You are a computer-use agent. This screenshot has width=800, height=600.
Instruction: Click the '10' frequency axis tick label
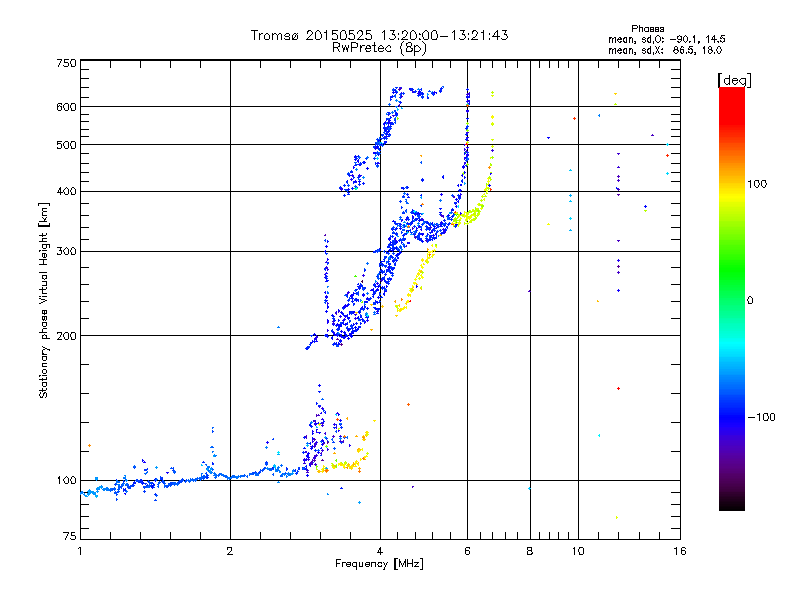pyautogui.click(x=578, y=551)
